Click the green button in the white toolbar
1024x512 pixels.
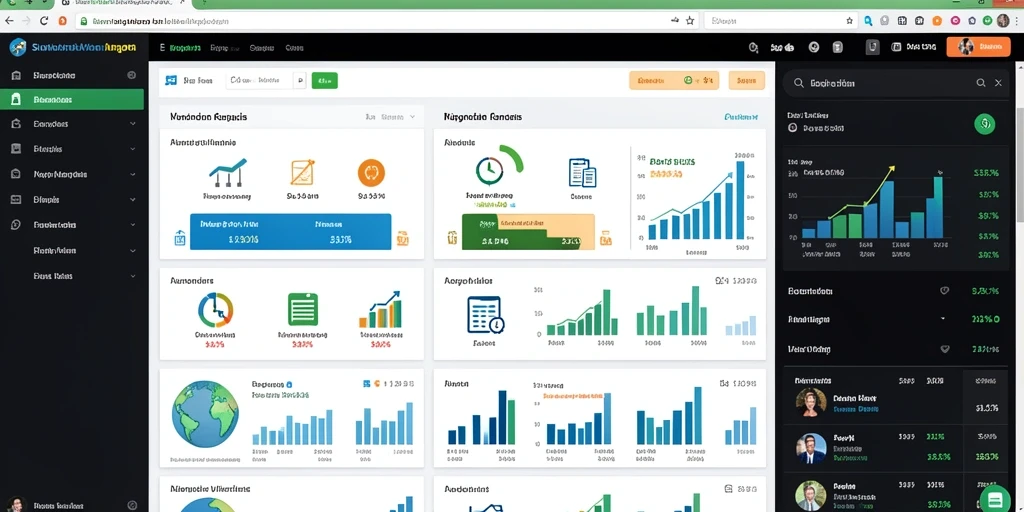(325, 80)
